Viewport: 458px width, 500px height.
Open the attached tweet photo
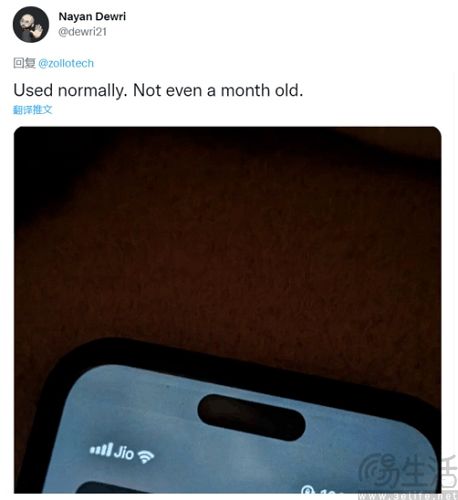pos(227,310)
